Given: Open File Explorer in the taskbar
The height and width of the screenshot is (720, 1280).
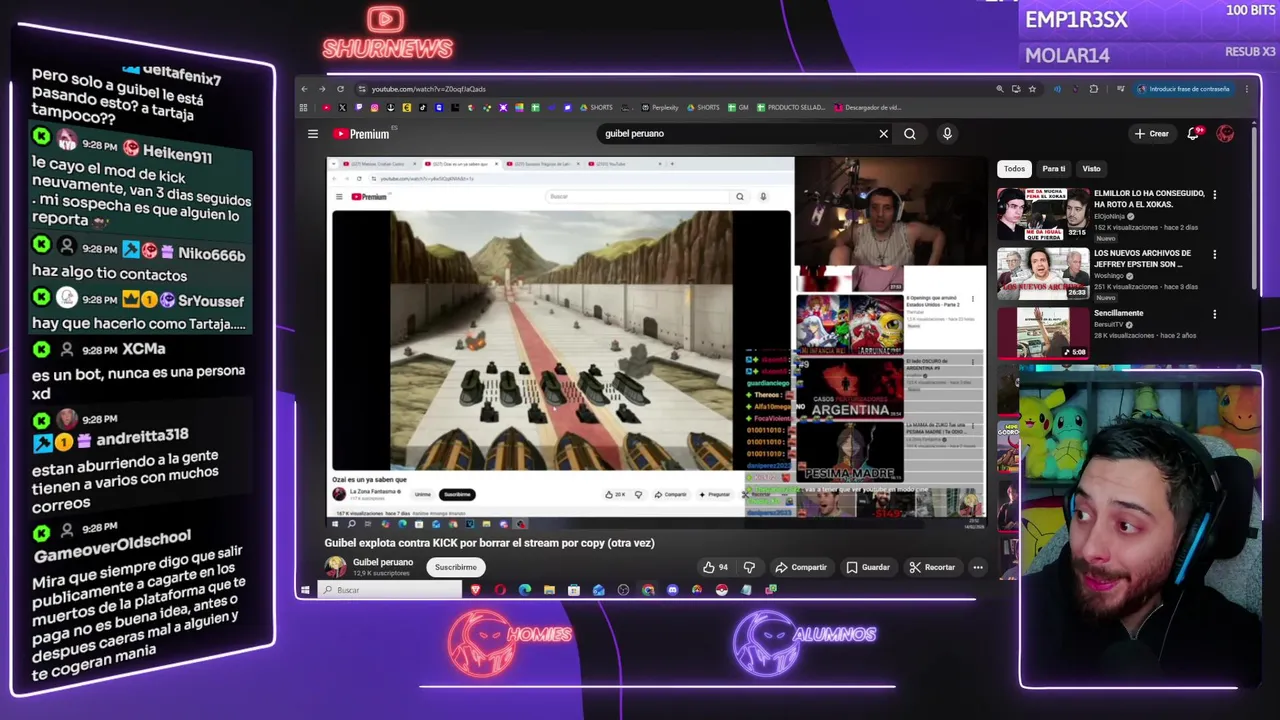Looking at the screenshot, I should click(549, 590).
